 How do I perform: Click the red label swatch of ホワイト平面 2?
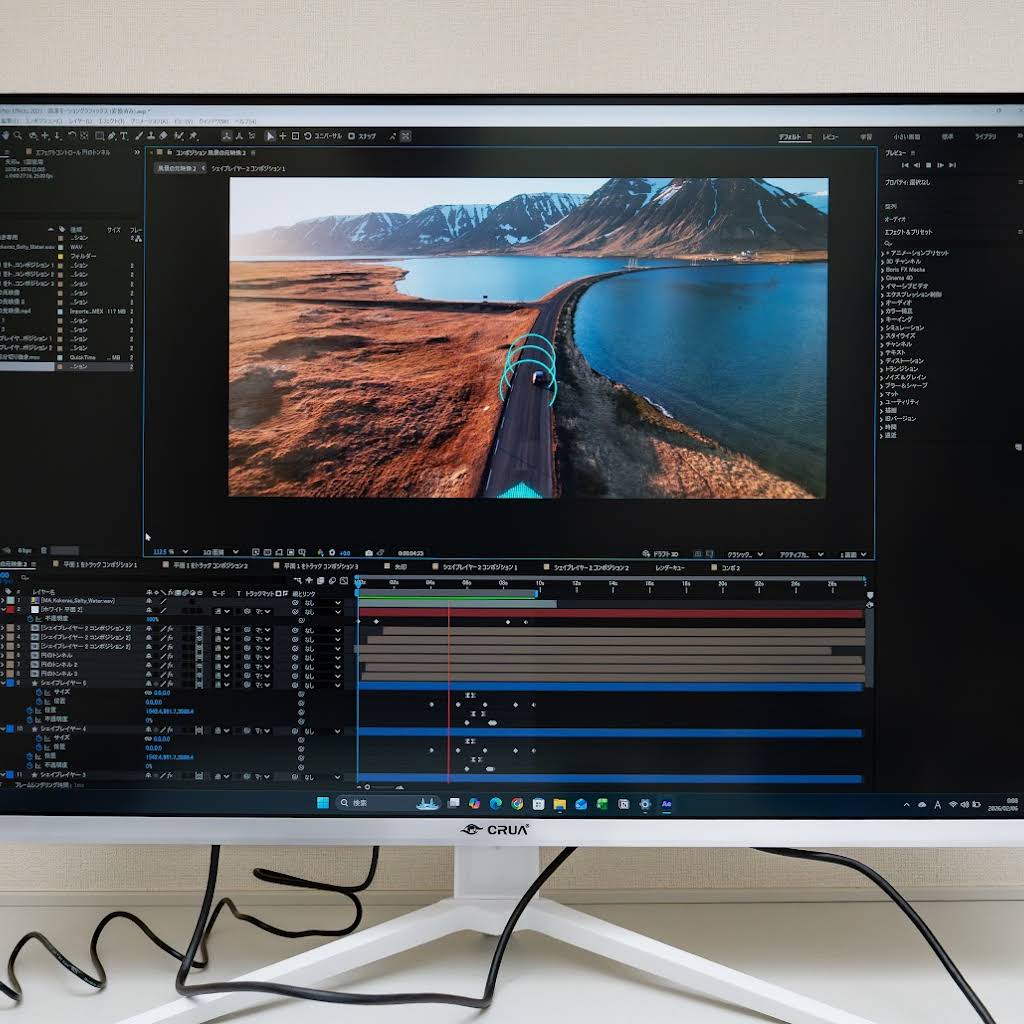pyautogui.click(x=10, y=609)
